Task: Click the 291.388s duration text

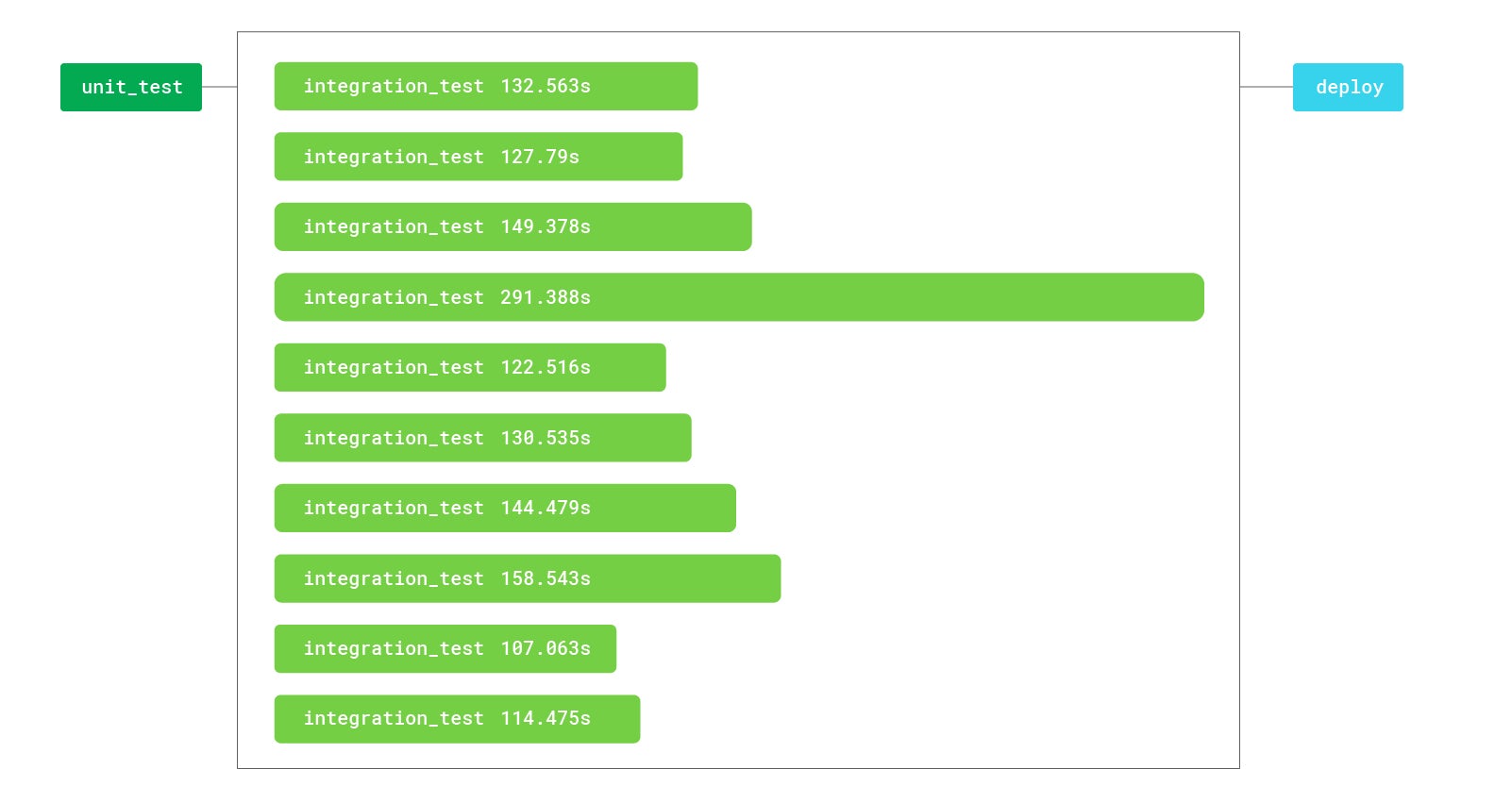Action: coord(546,297)
